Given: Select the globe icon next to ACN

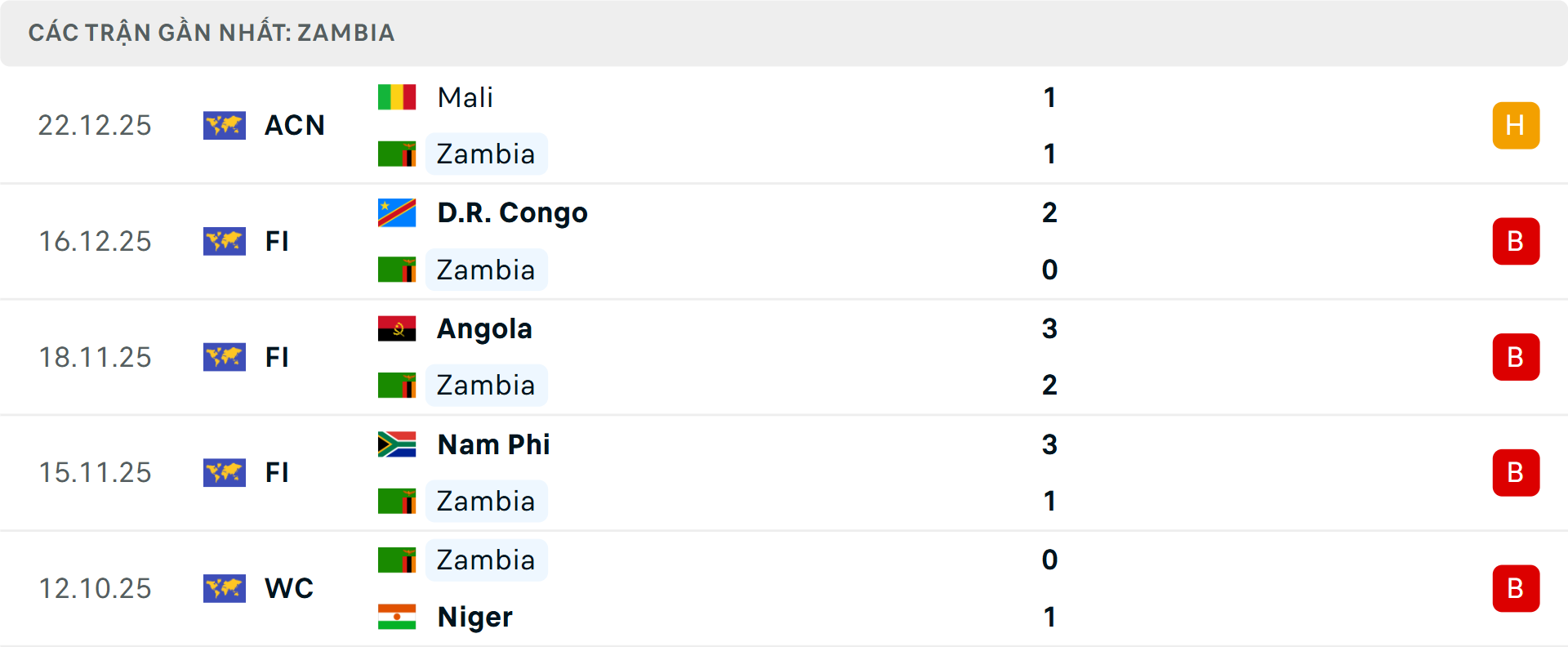Looking at the screenshot, I should click(225, 125).
